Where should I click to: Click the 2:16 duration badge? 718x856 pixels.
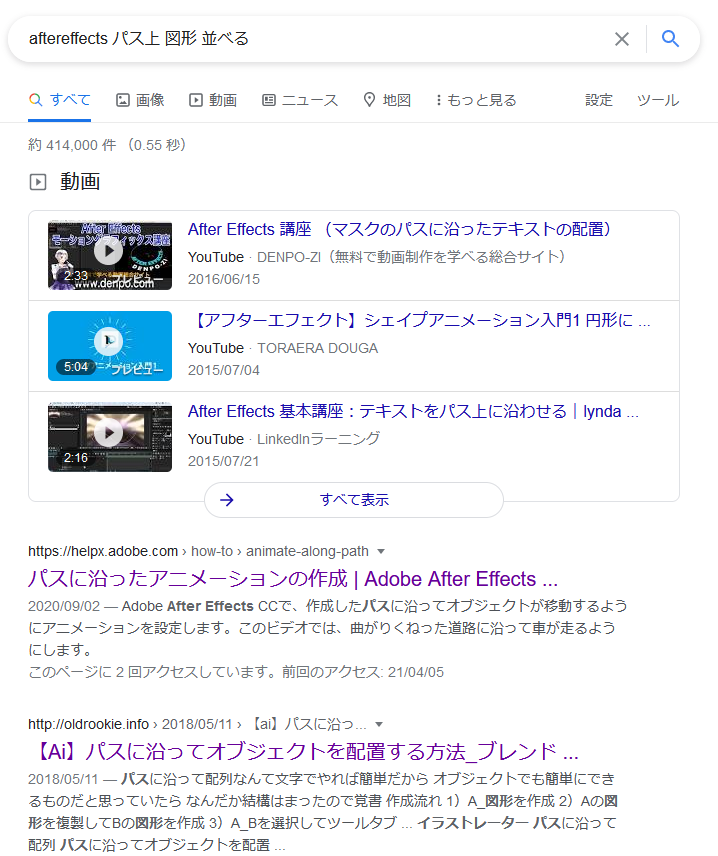[x=75, y=457]
